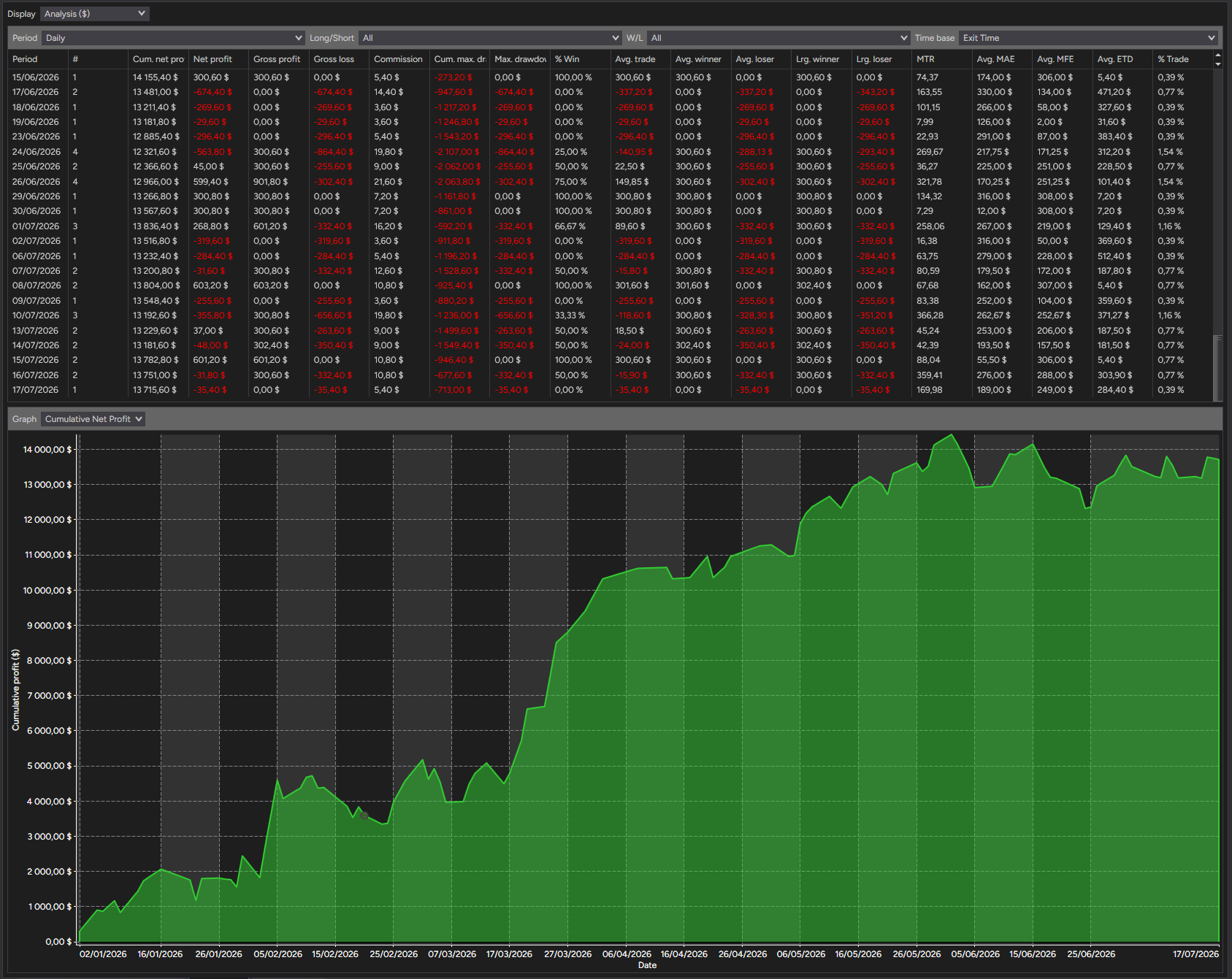This screenshot has width=1232, height=979.
Task: Select the 15/07/2026 period row
Action: (611, 360)
